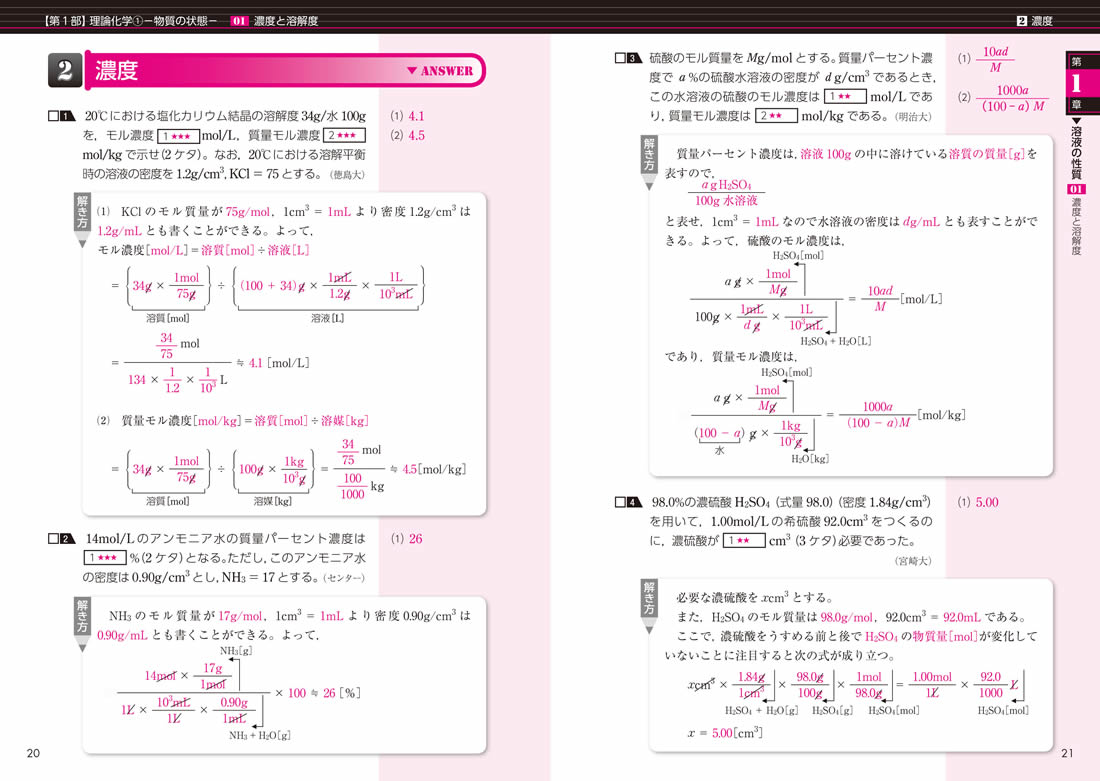Tick the checkbox beside question 3
The image size is (1100, 781).
(621, 58)
